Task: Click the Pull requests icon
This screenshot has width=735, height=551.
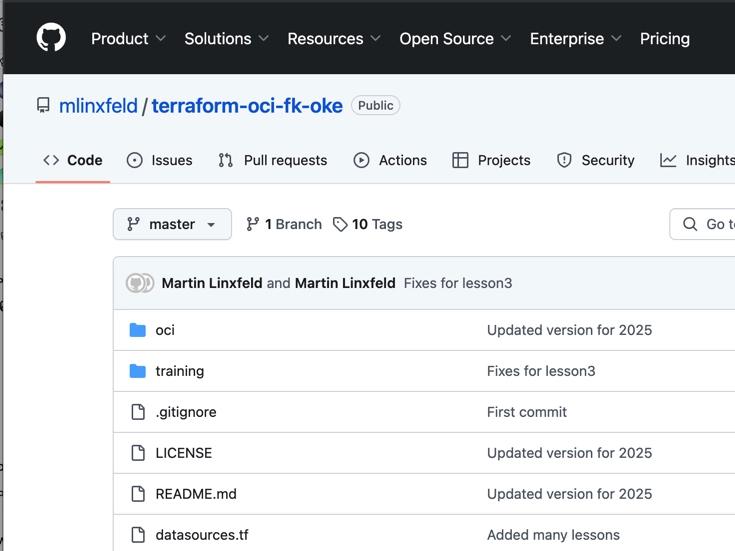Action: tap(225, 160)
